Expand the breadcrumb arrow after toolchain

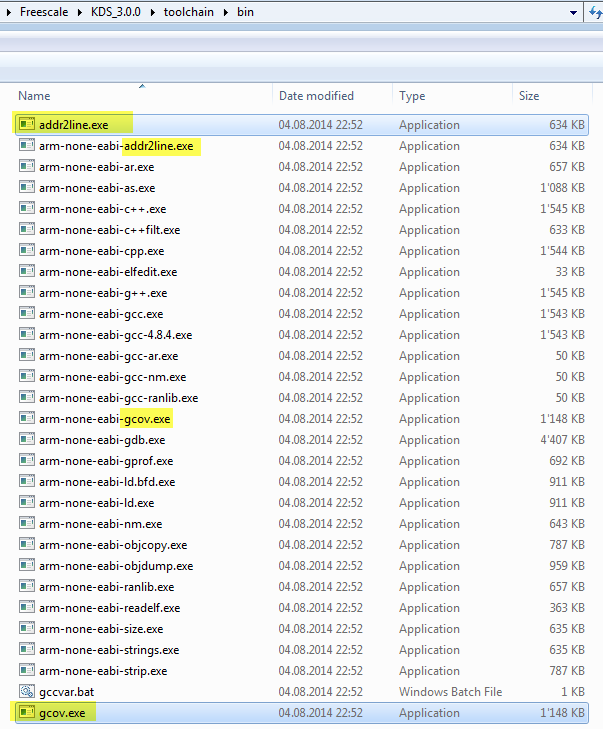coord(225,13)
